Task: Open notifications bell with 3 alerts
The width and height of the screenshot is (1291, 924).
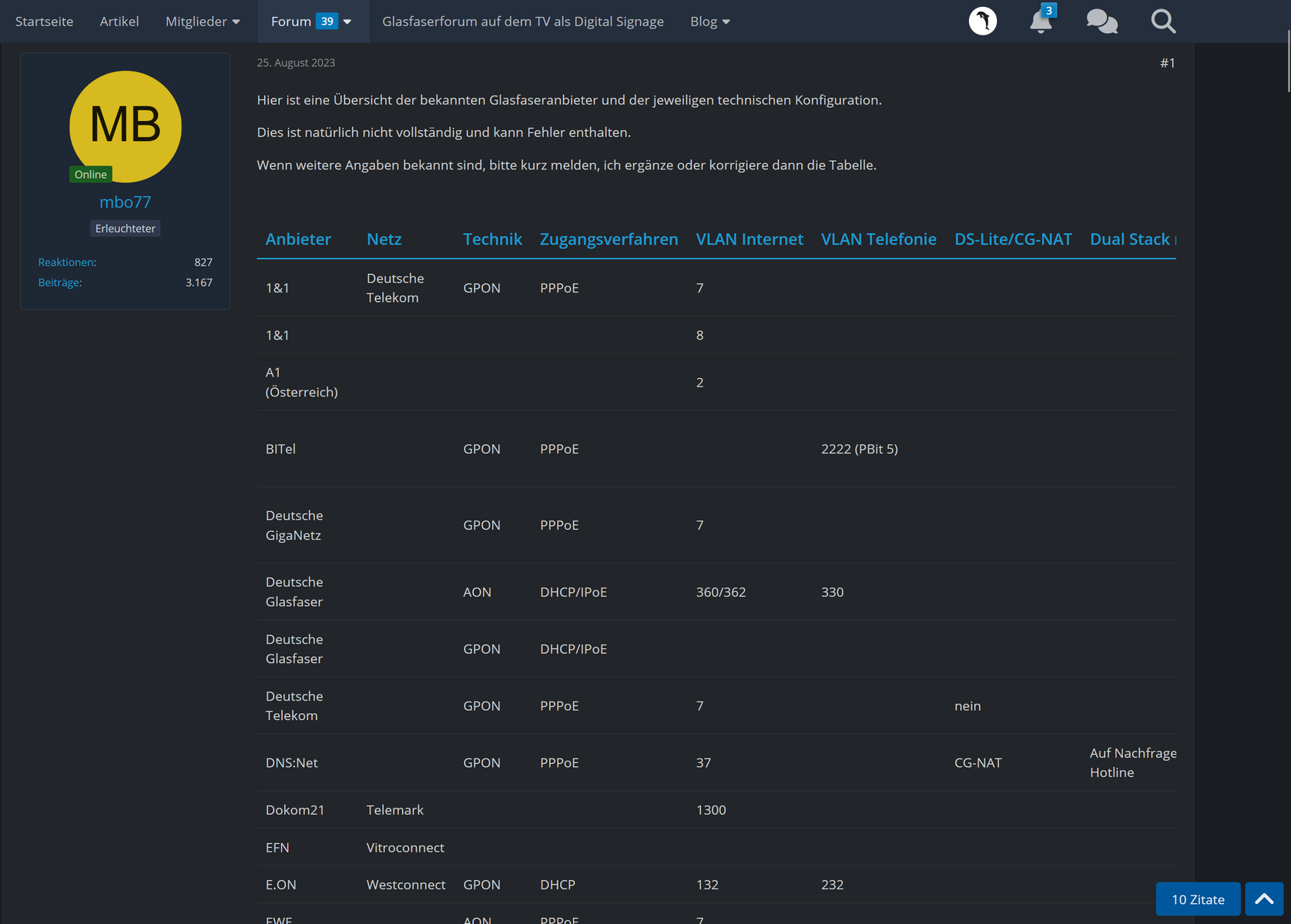Action: pos(1041,21)
